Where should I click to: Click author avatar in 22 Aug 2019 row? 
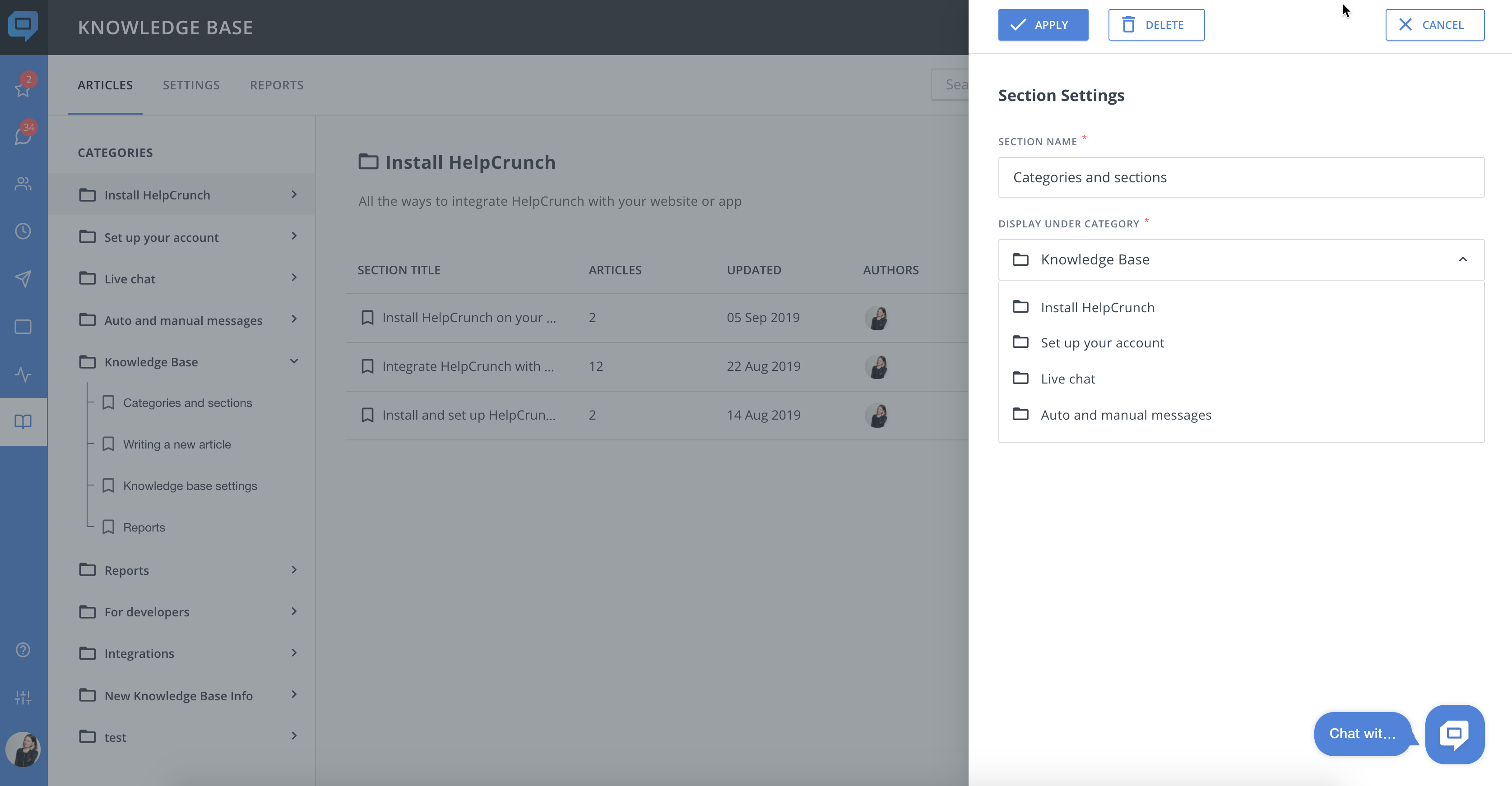(x=877, y=366)
